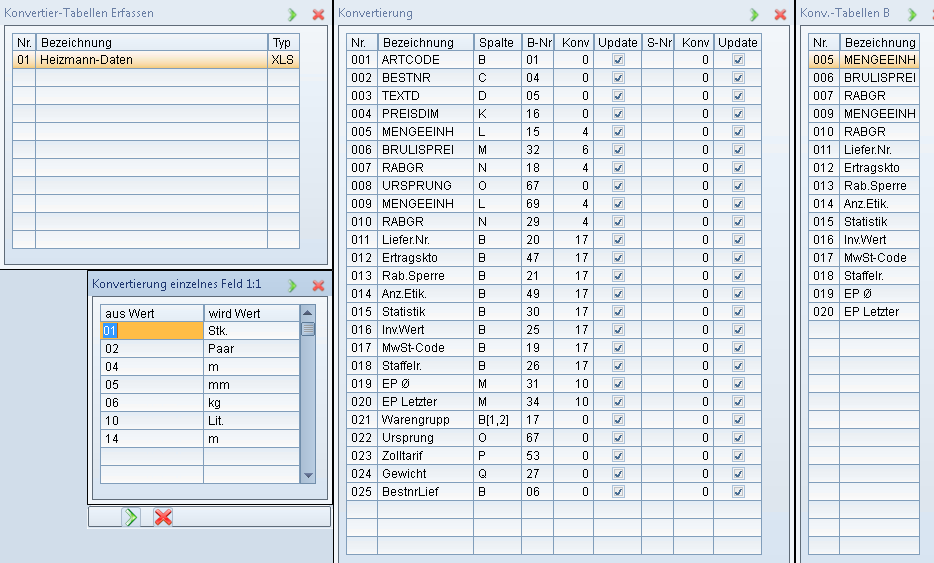Click the Spalte column header
934x563 pixels.
point(496,42)
